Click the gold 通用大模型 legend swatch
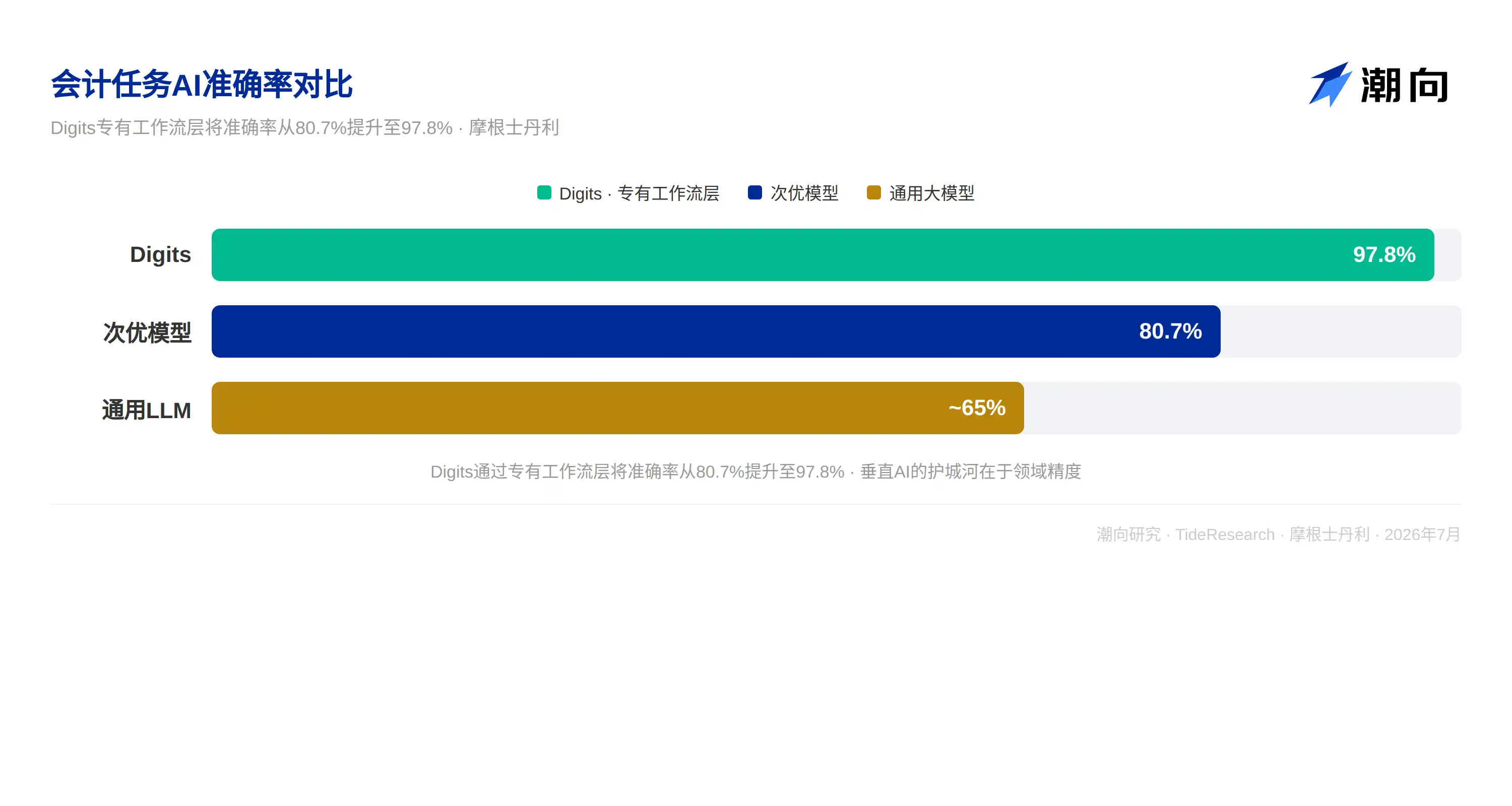 tap(873, 192)
